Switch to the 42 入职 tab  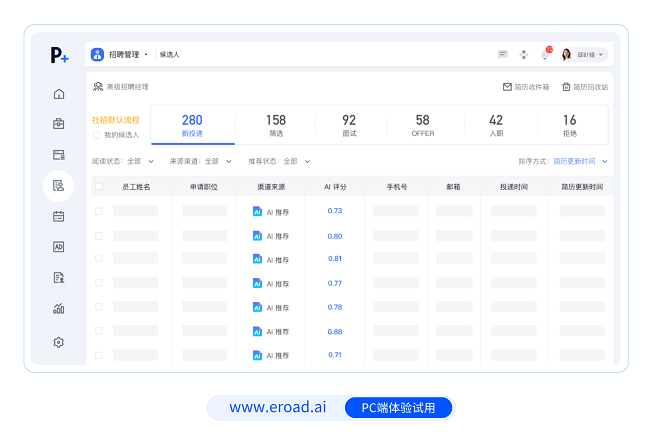(x=496, y=125)
